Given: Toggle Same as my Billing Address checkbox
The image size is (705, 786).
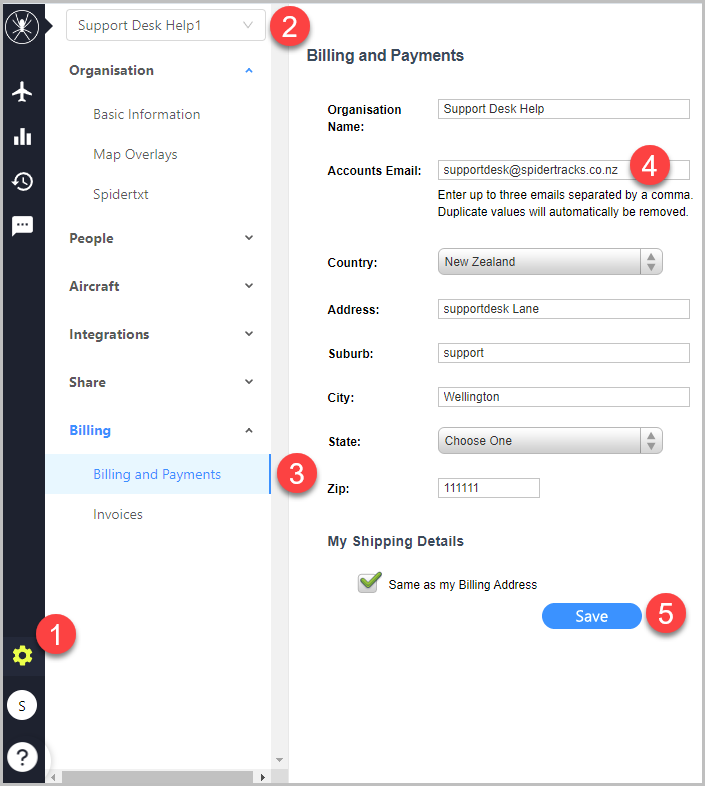Looking at the screenshot, I should [369, 583].
